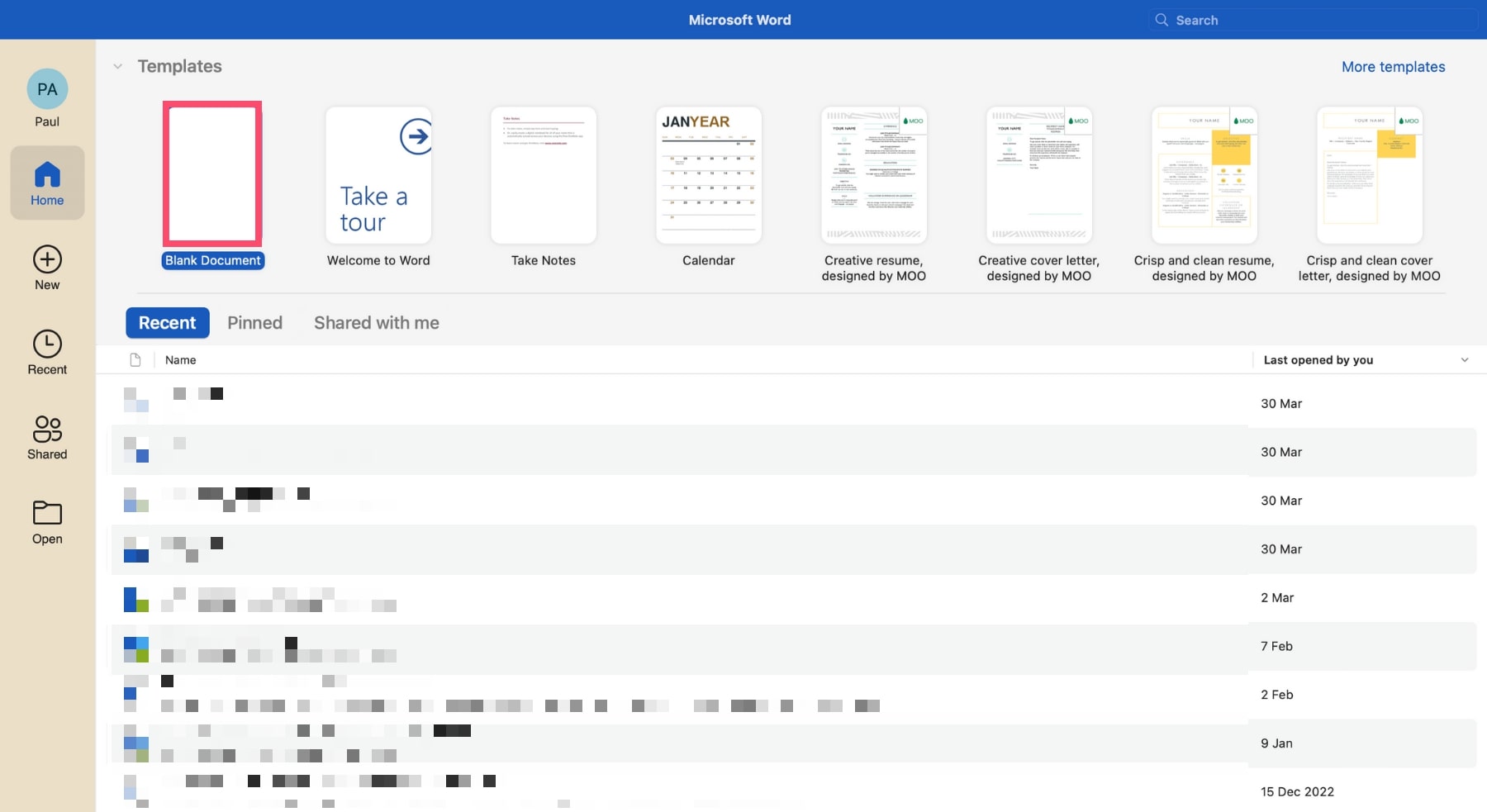
Task: Collapse the Templates section chevron
Action: pyautogui.click(x=118, y=66)
